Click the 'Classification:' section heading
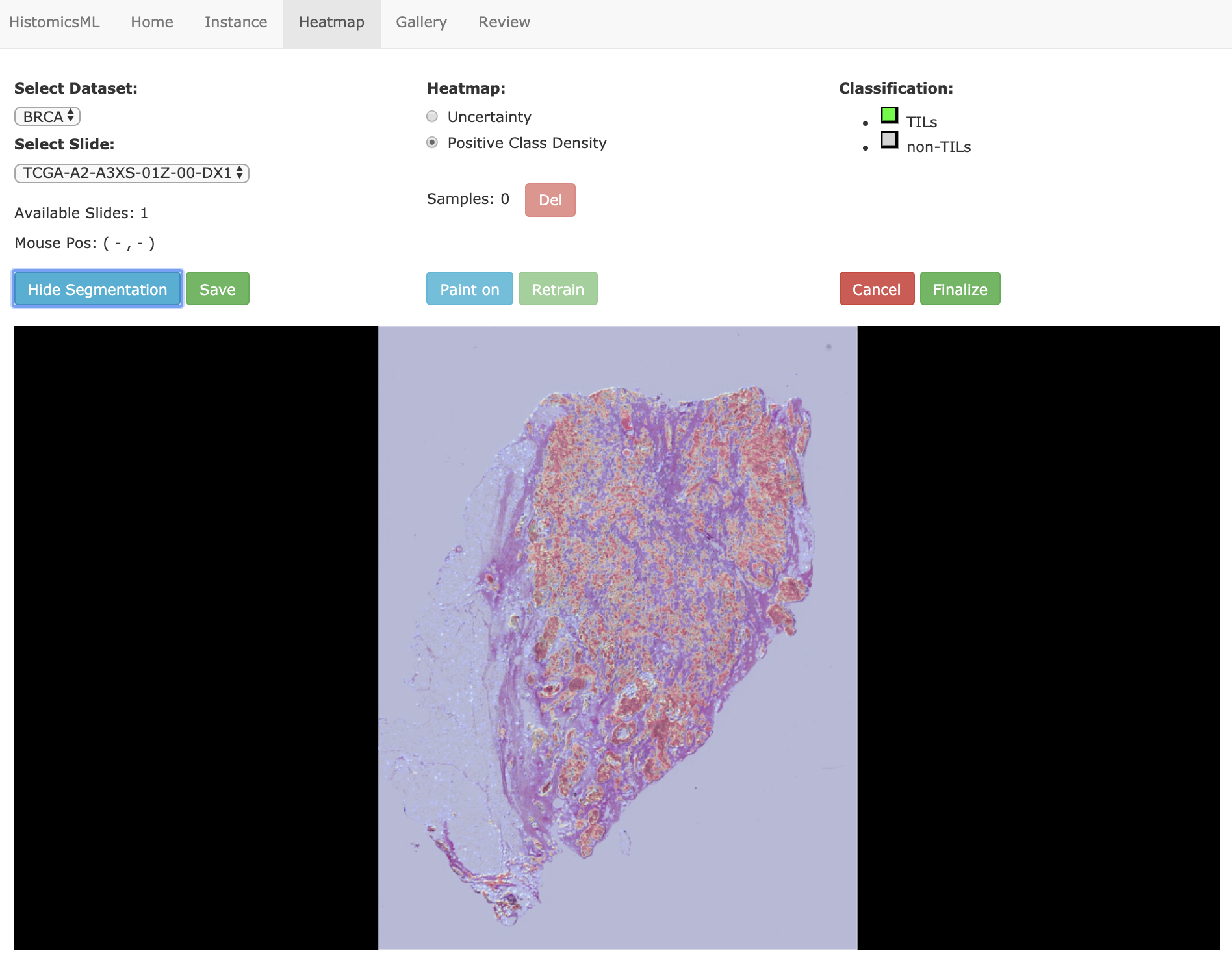The image size is (1232, 964). [896, 88]
